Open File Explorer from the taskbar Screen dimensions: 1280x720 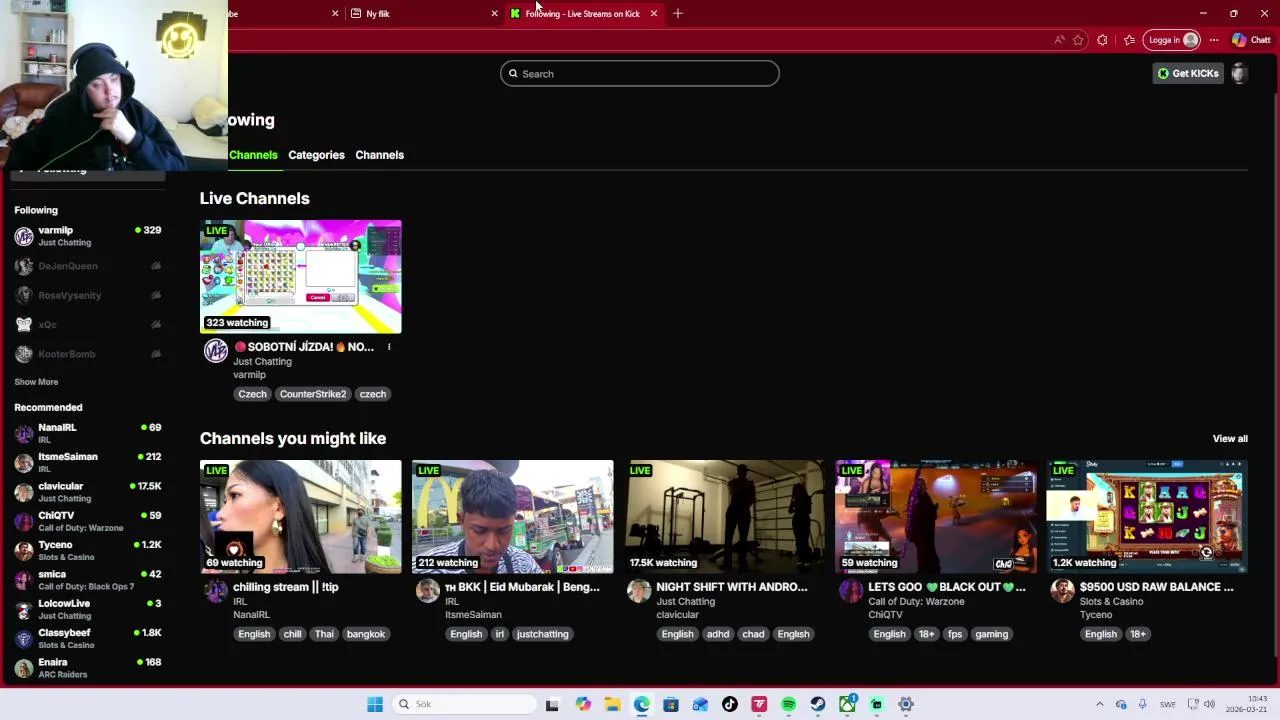click(612, 704)
